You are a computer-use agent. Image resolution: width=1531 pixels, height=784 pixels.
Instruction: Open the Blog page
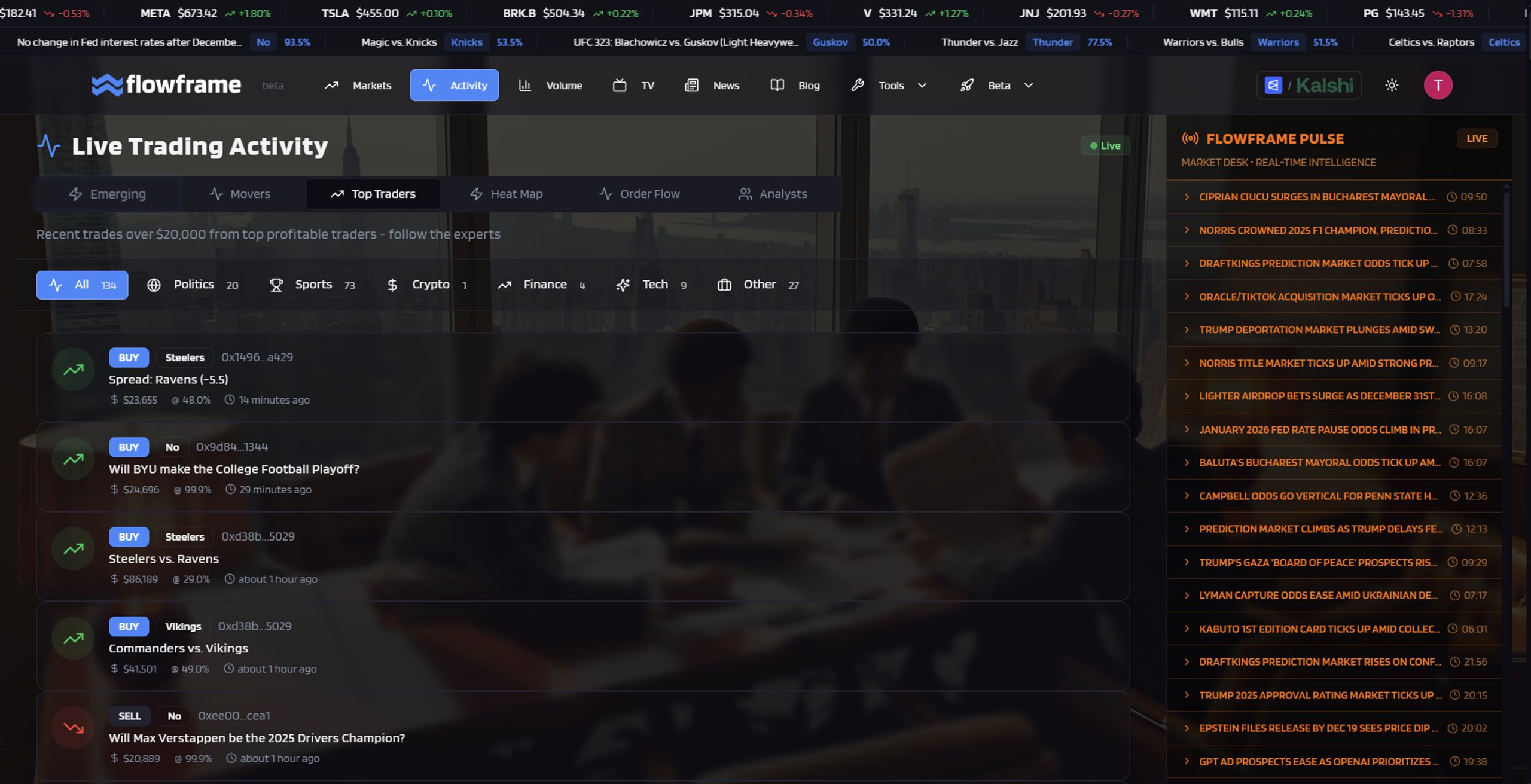click(x=795, y=85)
